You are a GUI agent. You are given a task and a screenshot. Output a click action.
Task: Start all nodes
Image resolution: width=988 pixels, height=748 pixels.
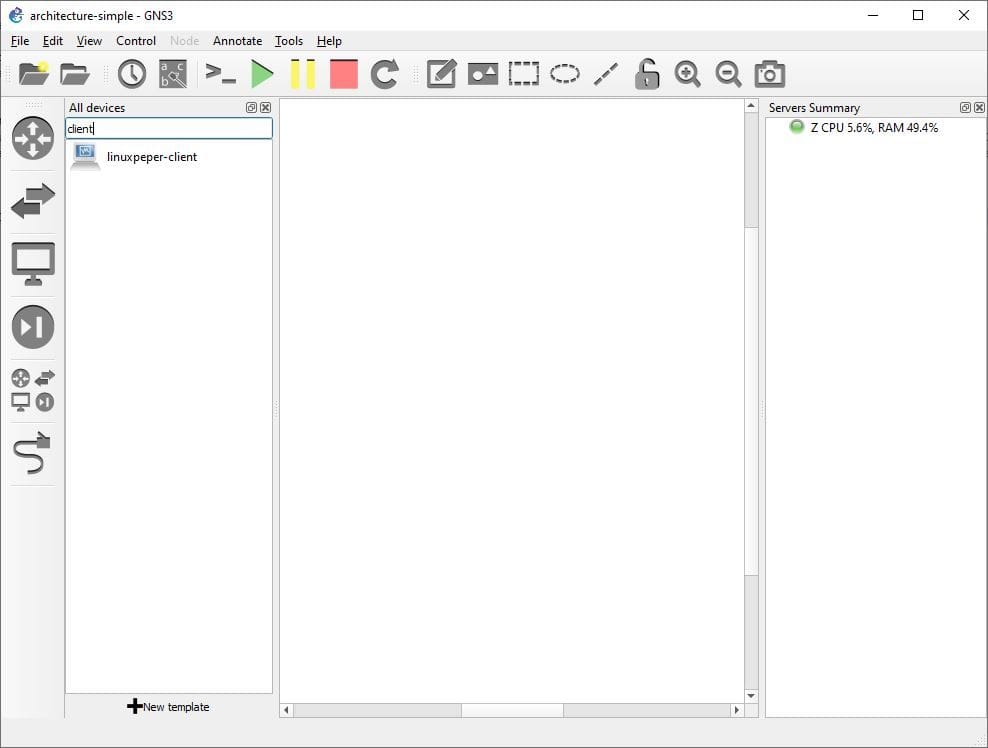click(x=262, y=73)
